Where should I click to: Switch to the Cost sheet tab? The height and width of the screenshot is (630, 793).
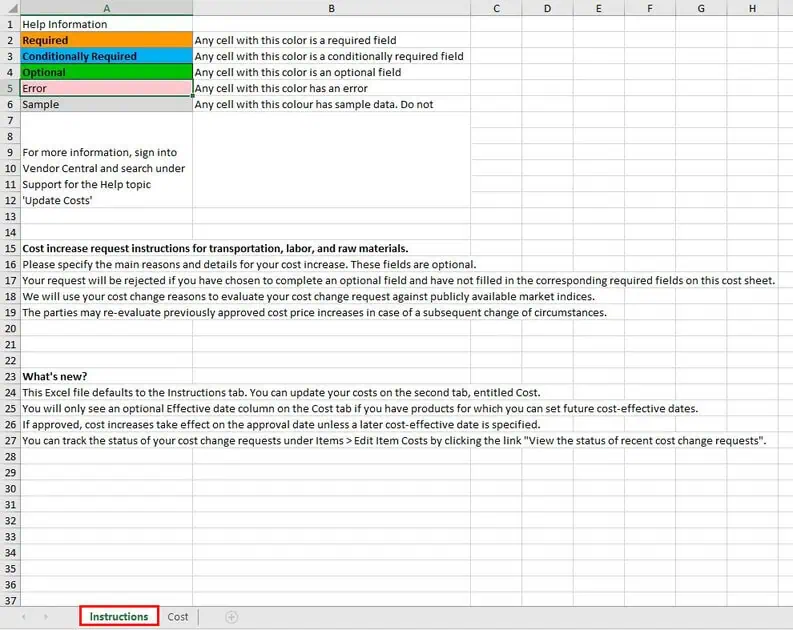[178, 617]
